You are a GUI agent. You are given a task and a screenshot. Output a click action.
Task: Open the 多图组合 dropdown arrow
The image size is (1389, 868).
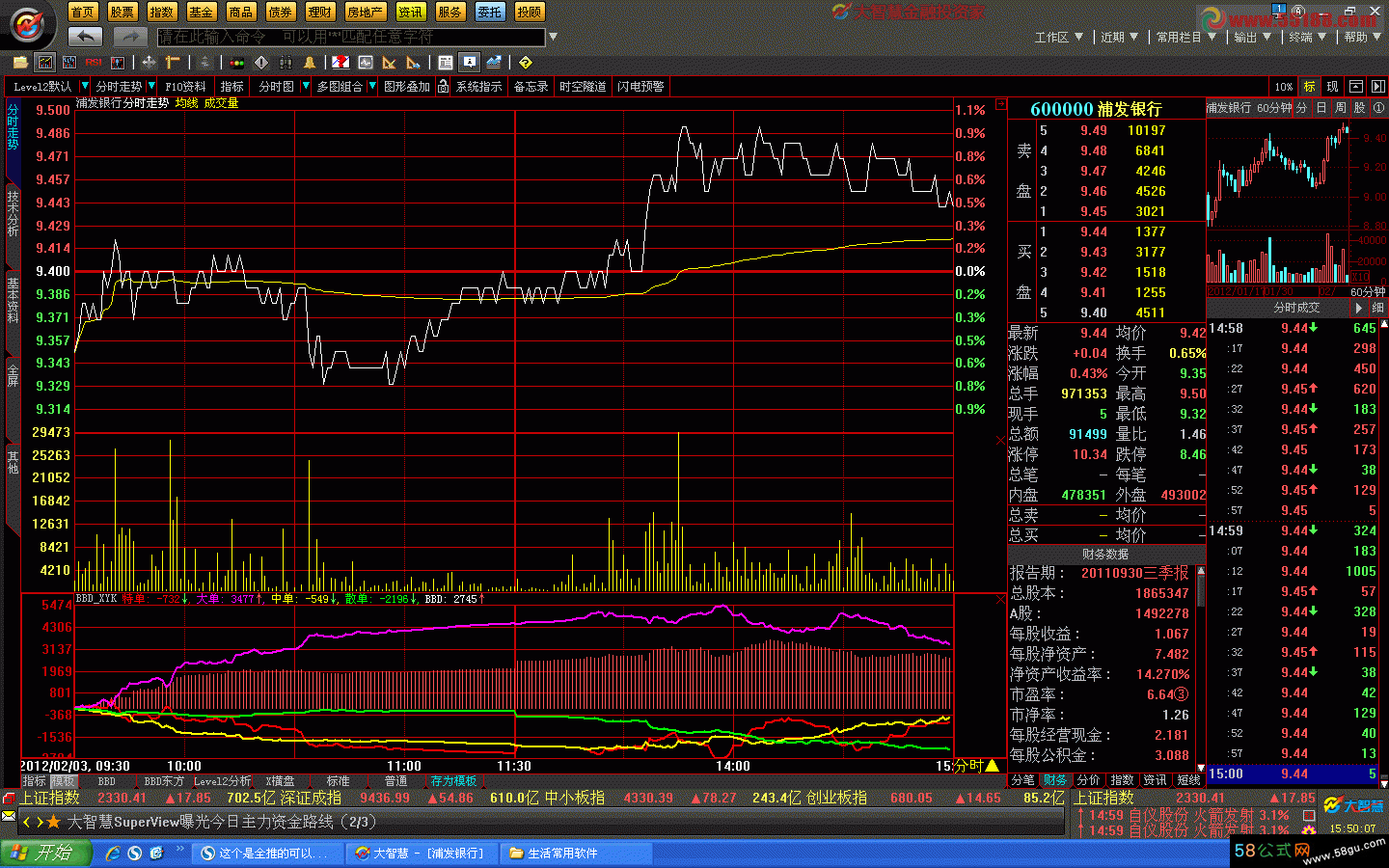[x=372, y=86]
